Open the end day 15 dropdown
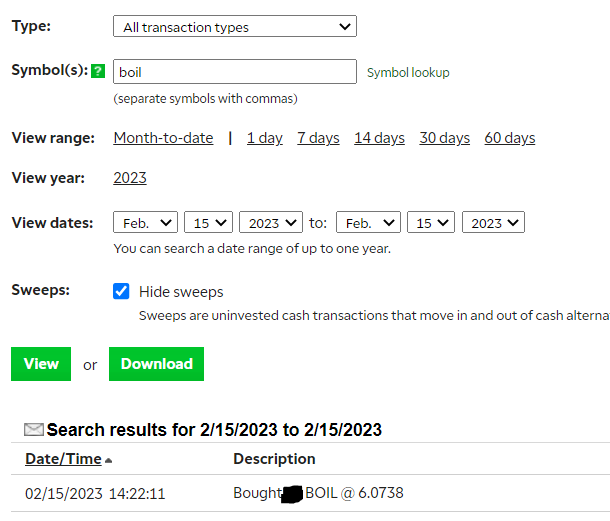Screen dimensions: 610x521 pos(431,223)
